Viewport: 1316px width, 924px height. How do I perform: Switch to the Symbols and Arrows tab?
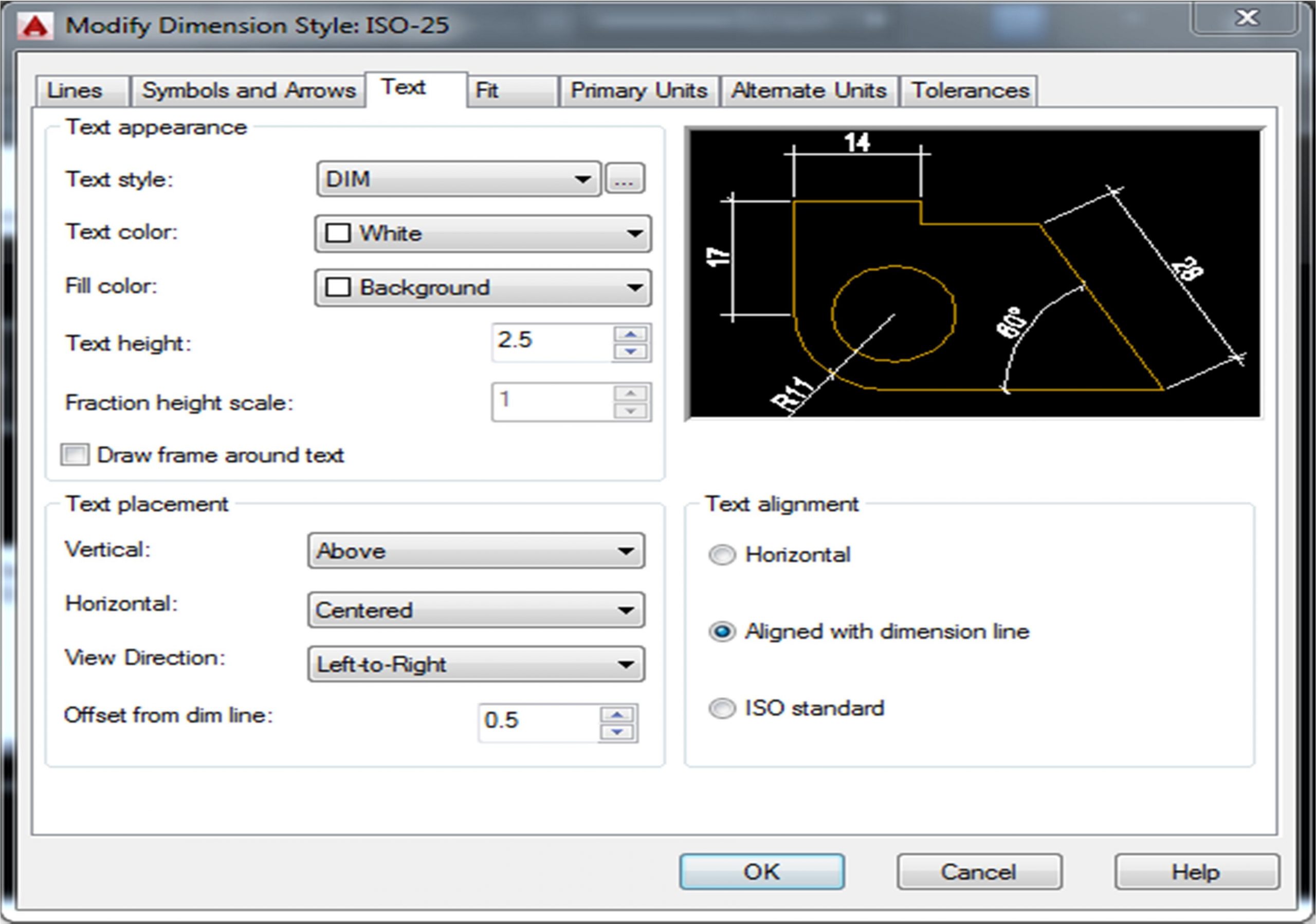tap(248, 90)
